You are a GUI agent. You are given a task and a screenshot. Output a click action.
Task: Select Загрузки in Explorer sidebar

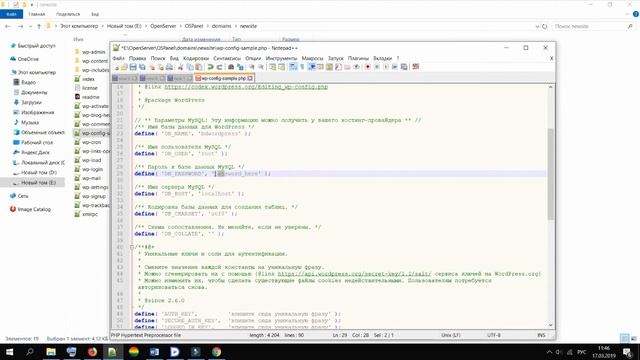(x=31, y=102)
